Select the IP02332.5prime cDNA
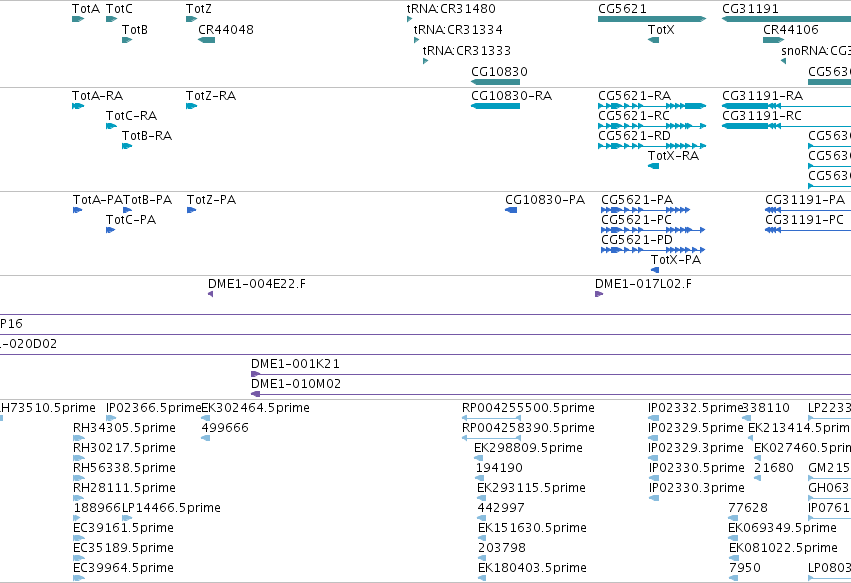The height and width of the screenshot is (583, 851). (653, 418)
